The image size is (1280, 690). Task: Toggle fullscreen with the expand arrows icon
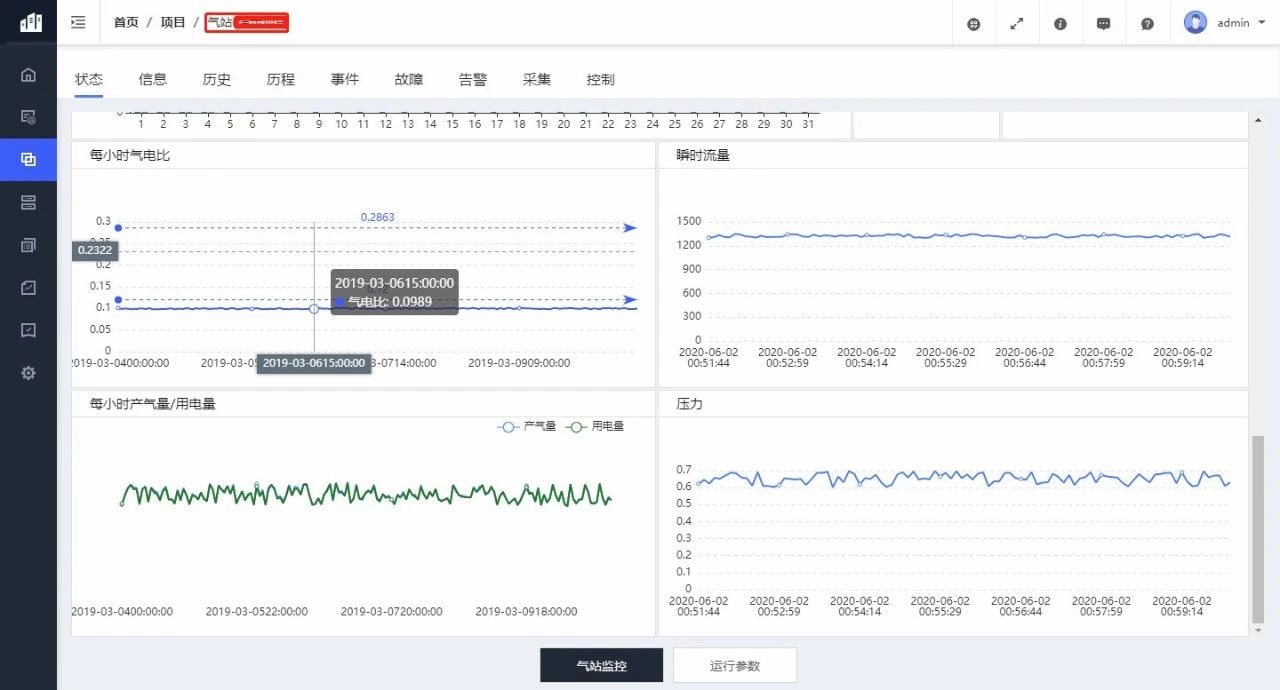(1017, 23)
